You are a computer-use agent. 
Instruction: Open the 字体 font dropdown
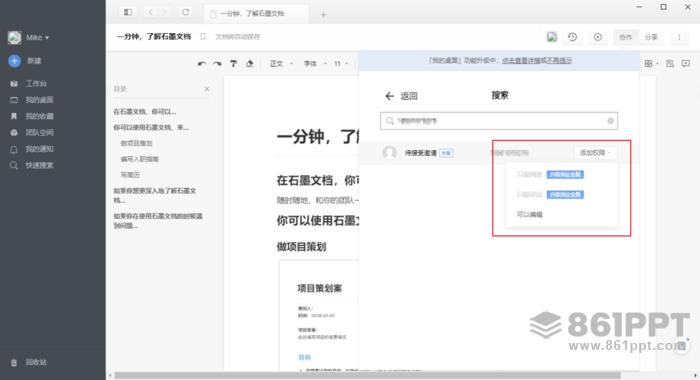pos(315,64)
